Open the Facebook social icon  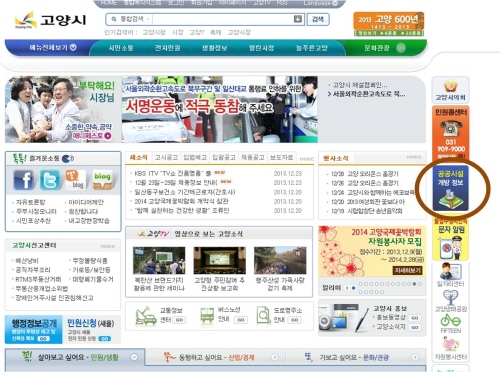coord(23,180)
